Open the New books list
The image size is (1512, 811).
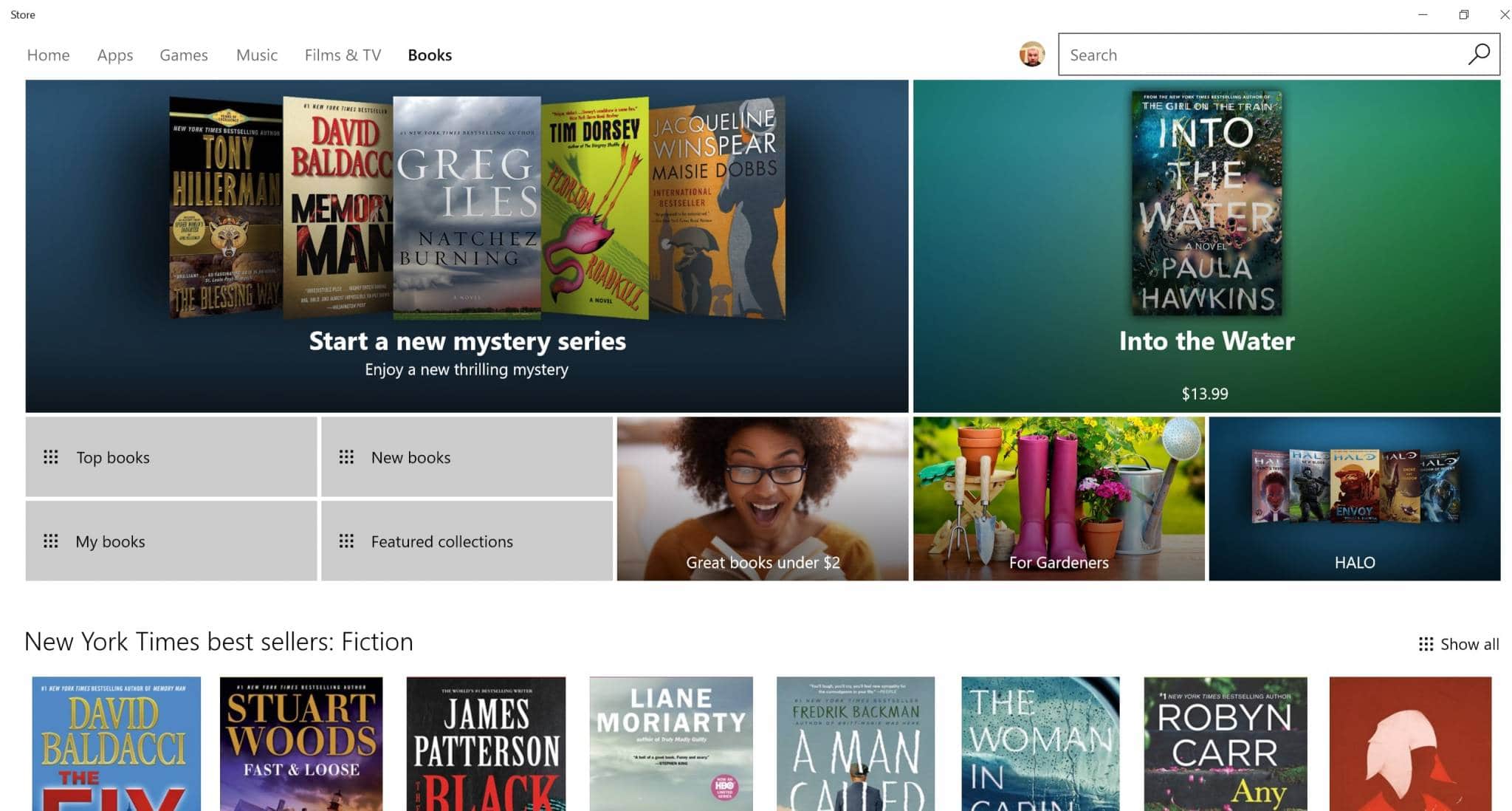[467, 457]
